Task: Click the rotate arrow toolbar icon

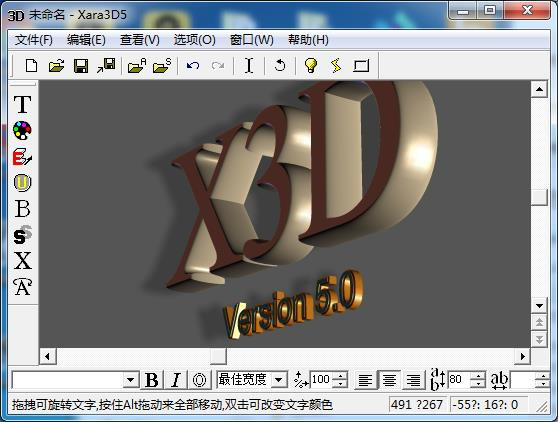Action: (x=280, y=66)
